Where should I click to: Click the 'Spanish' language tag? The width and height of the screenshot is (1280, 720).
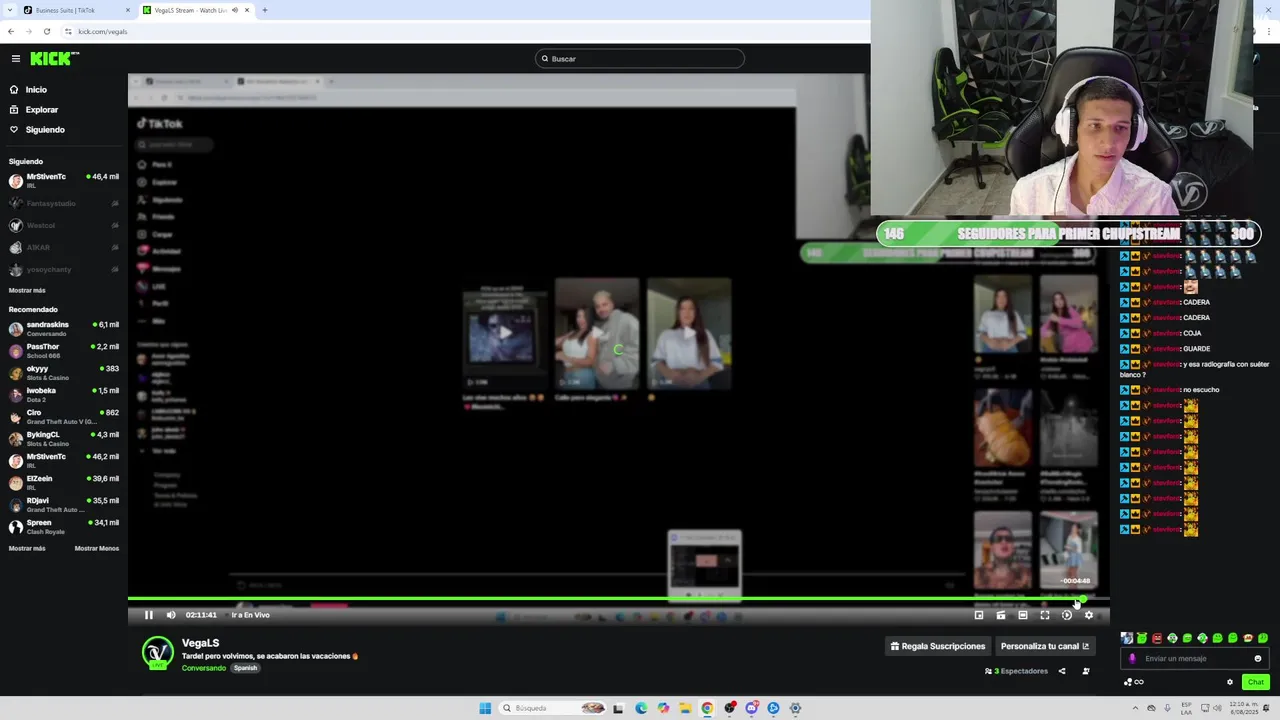pyautogui.click(x=246, y=668)
